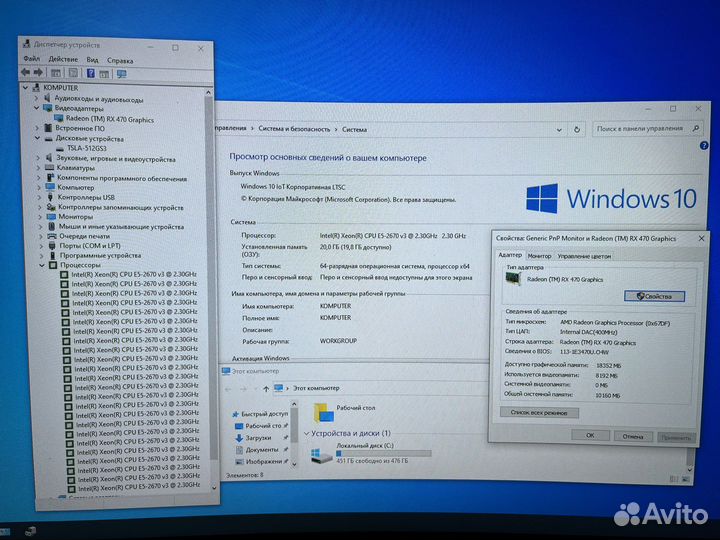Click the up arrow in Explorer navigation

coord(266,388)
